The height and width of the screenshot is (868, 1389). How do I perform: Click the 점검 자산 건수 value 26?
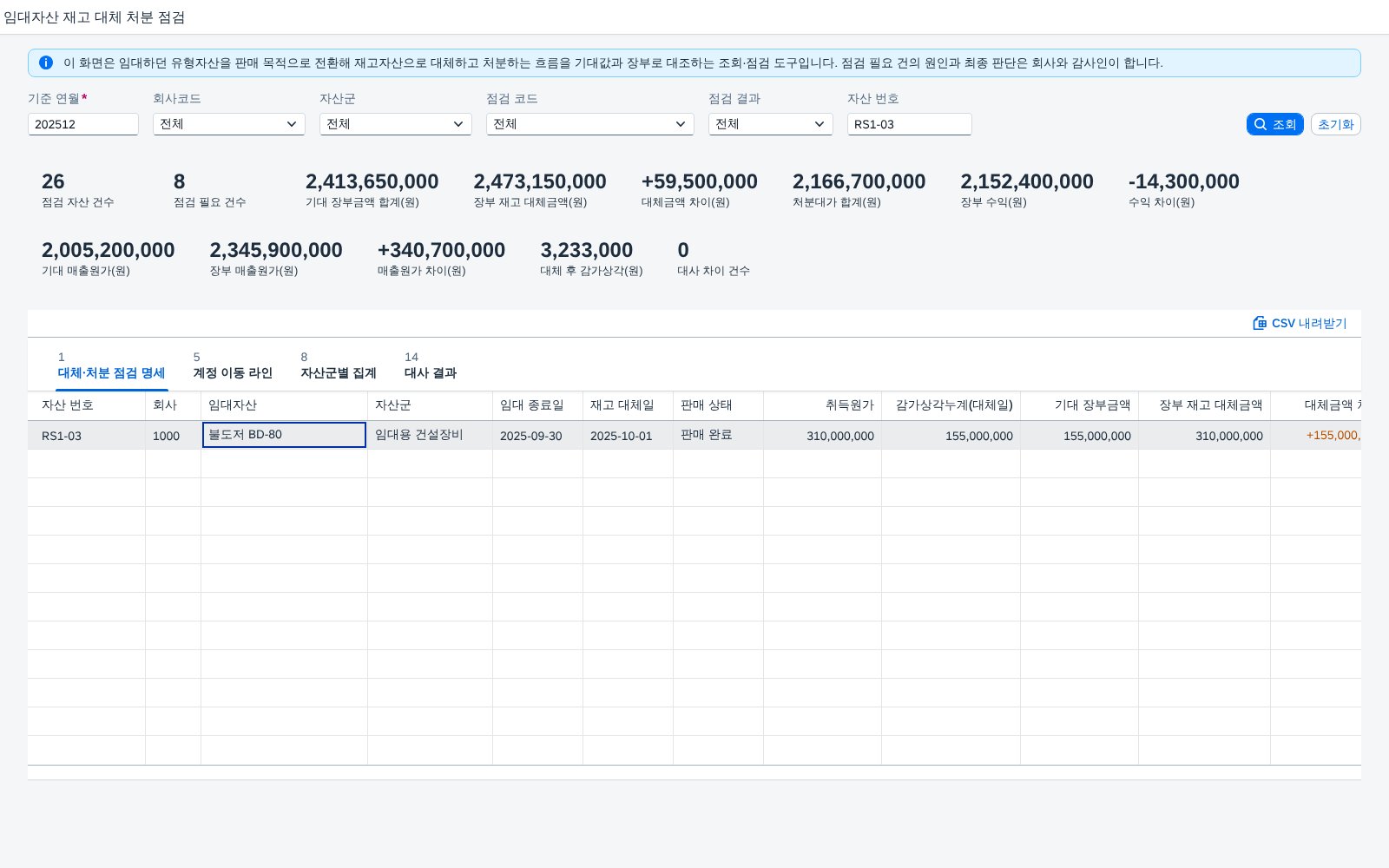(x=53, y=181)
